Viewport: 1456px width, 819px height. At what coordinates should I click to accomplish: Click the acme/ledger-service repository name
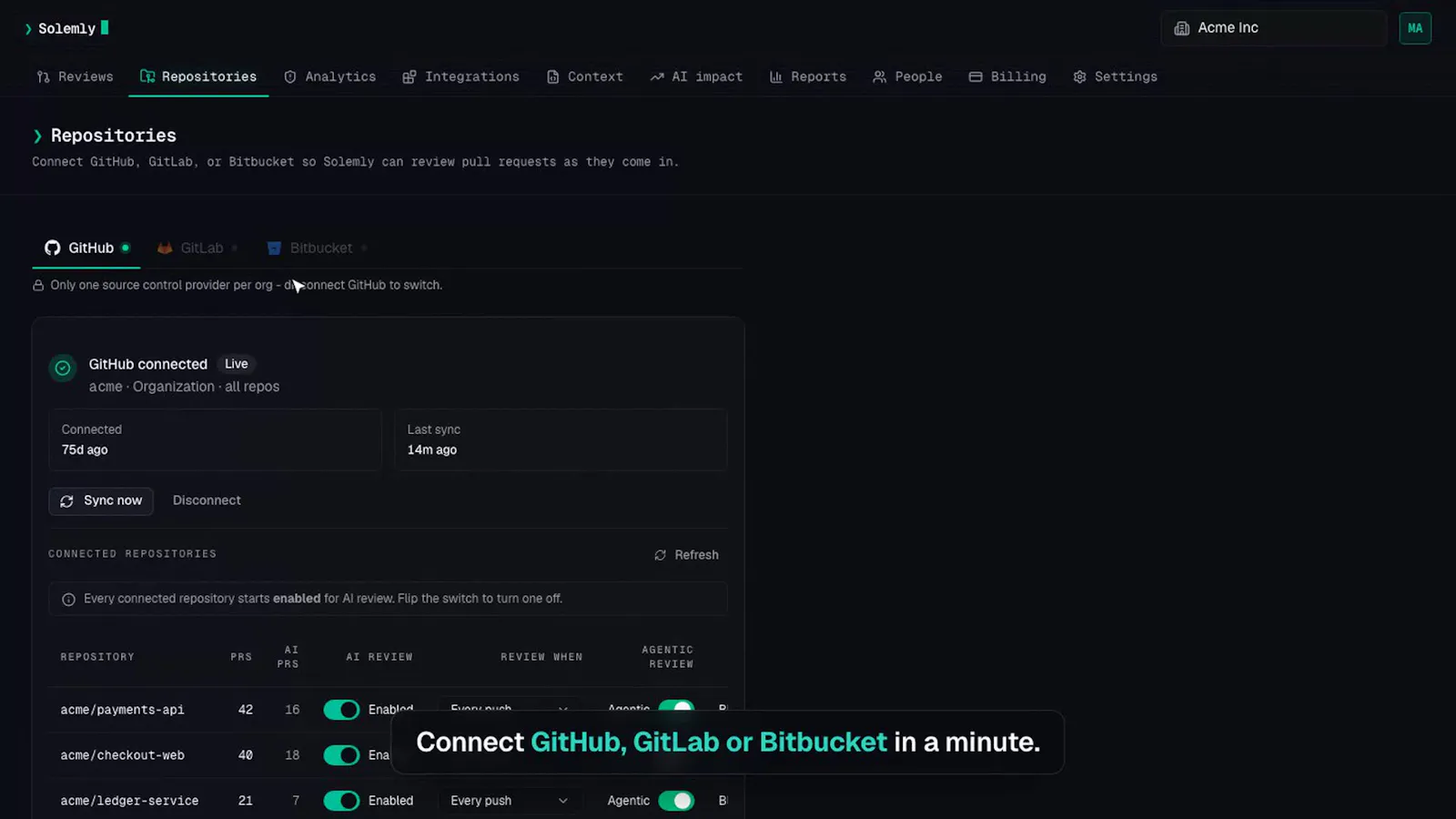tap(129, 801)
